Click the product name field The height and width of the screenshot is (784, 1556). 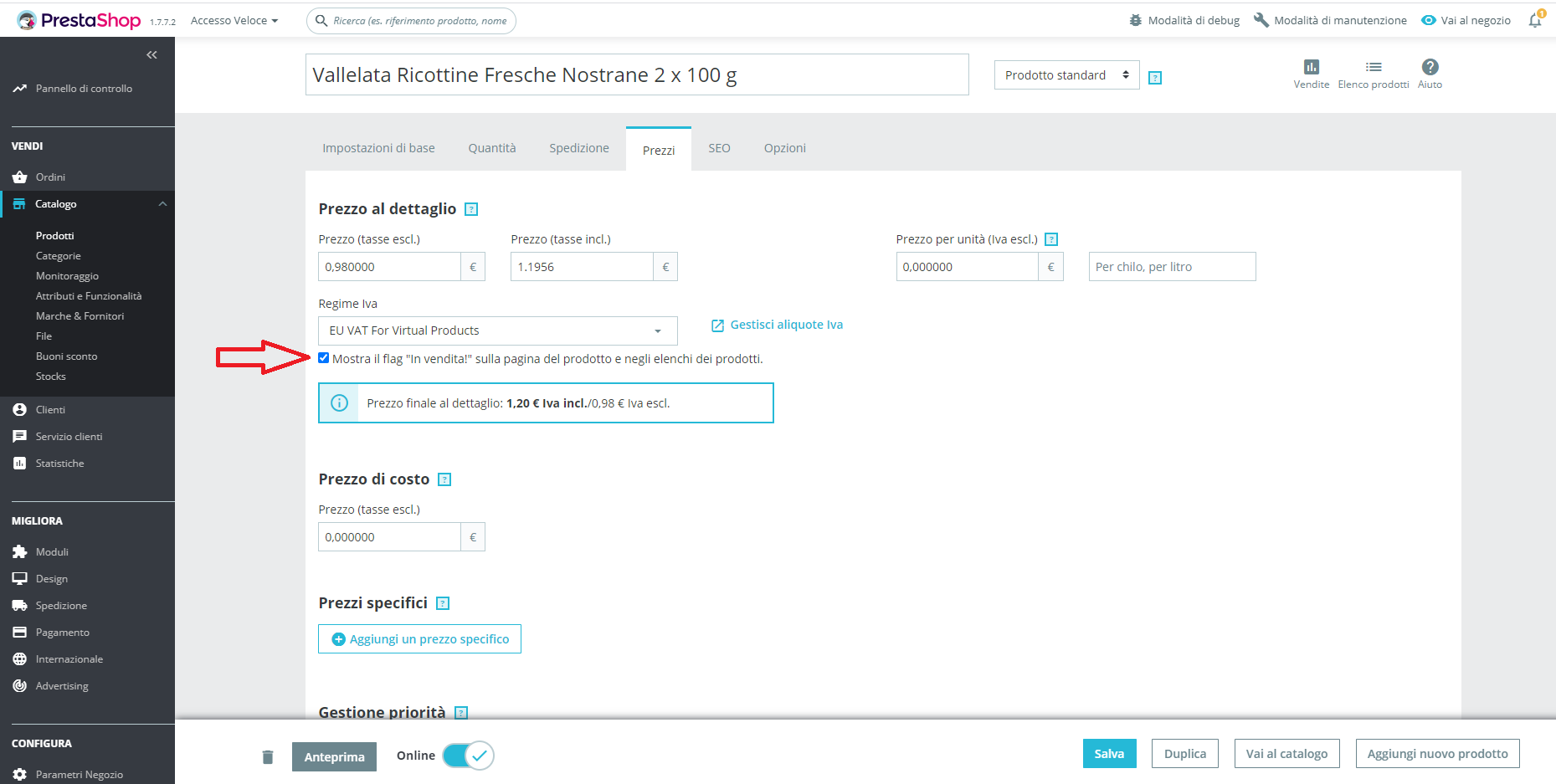coord(637,75)
